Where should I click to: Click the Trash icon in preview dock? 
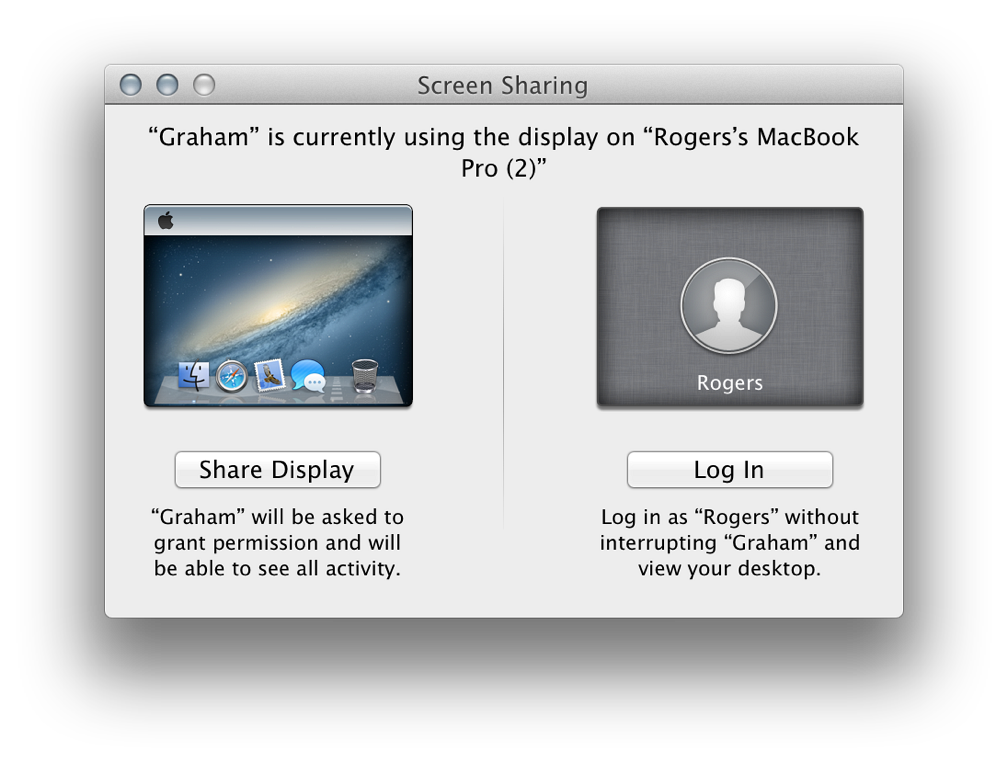364,375
